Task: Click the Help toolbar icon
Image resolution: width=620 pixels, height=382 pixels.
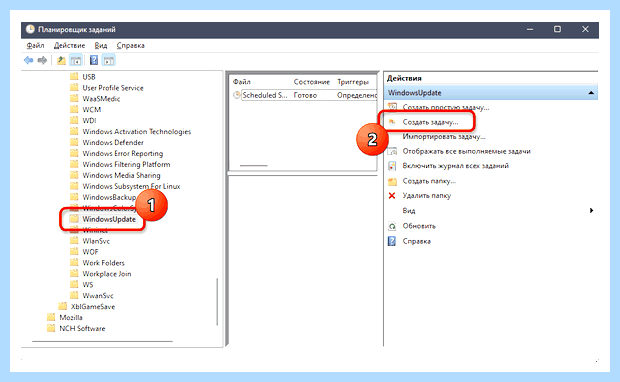Action: click(x=94, y=61)
